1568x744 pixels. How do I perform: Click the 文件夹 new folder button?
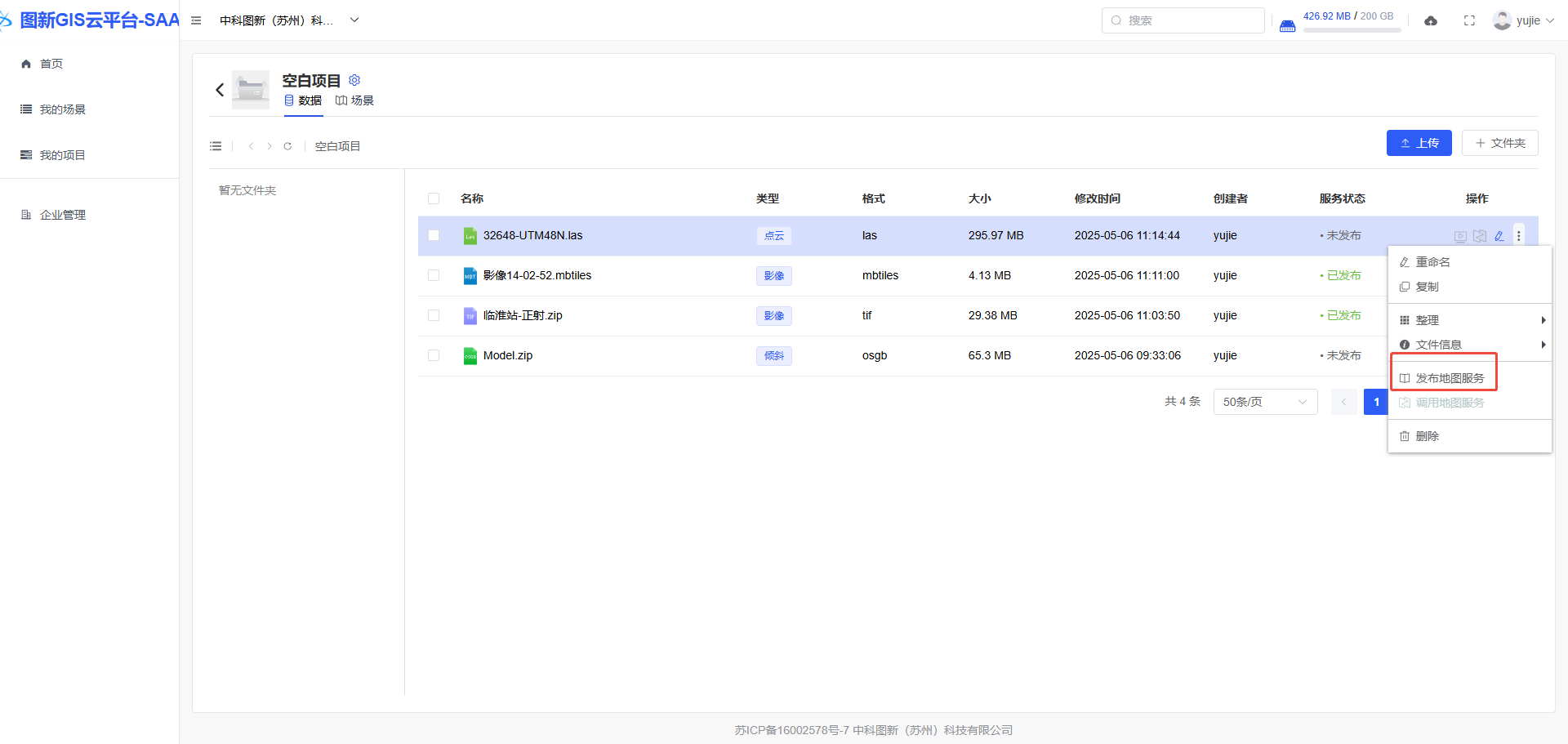click(x=1499, y=143)
